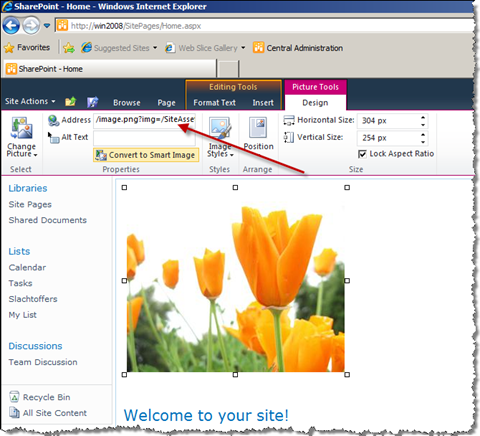Decrease Vertical Size with down spinner
This screenshot has width=480, height=436.
(x=423, y=141)
